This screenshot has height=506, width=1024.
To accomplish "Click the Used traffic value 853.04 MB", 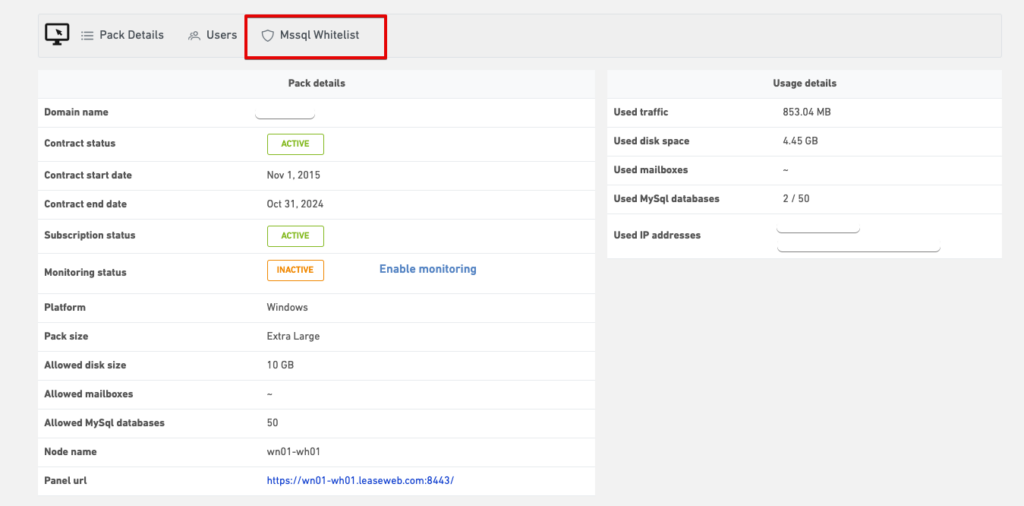I will coord(807,112).
